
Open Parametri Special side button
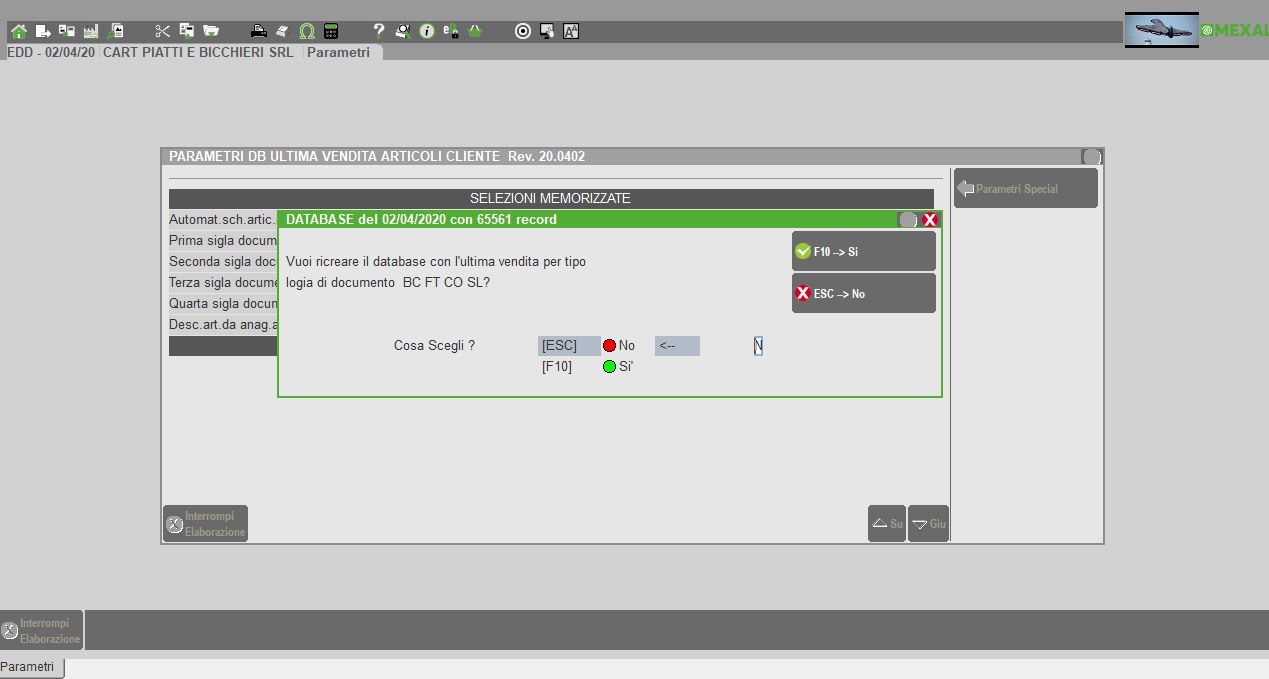(1025, 188)
